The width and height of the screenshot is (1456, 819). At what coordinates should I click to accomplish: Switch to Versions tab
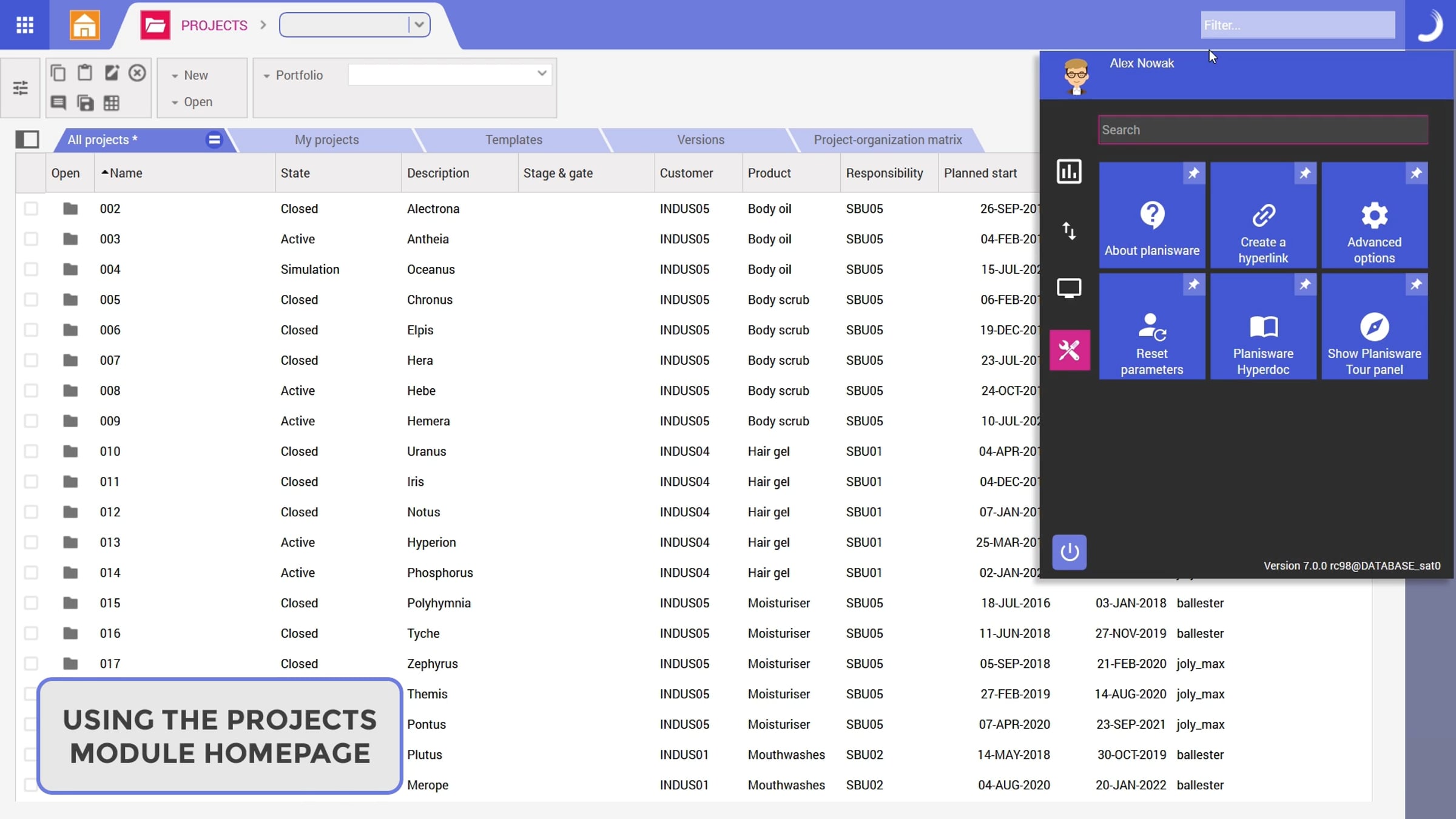point(701,140)
